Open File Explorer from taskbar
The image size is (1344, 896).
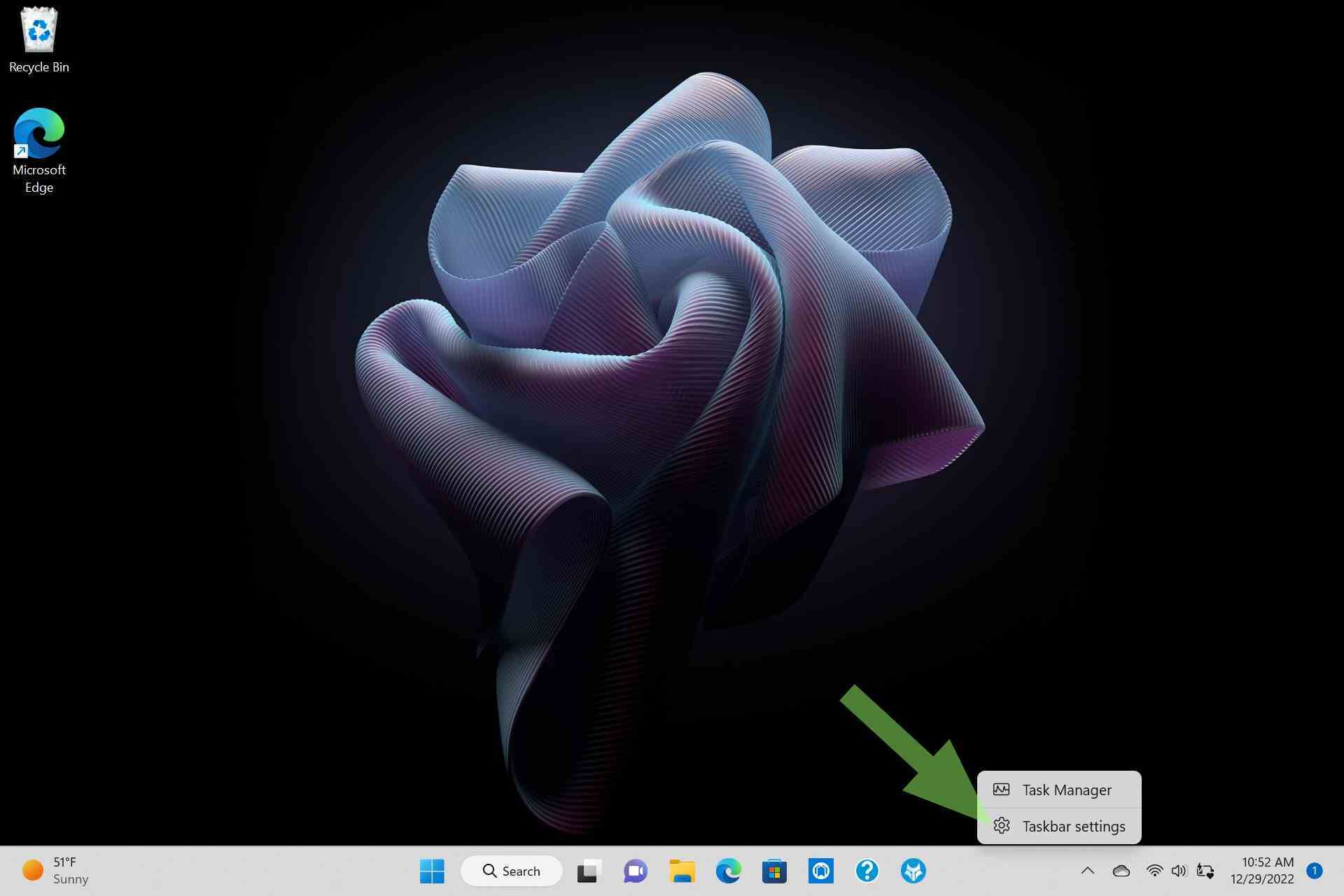tap(682, 871)
